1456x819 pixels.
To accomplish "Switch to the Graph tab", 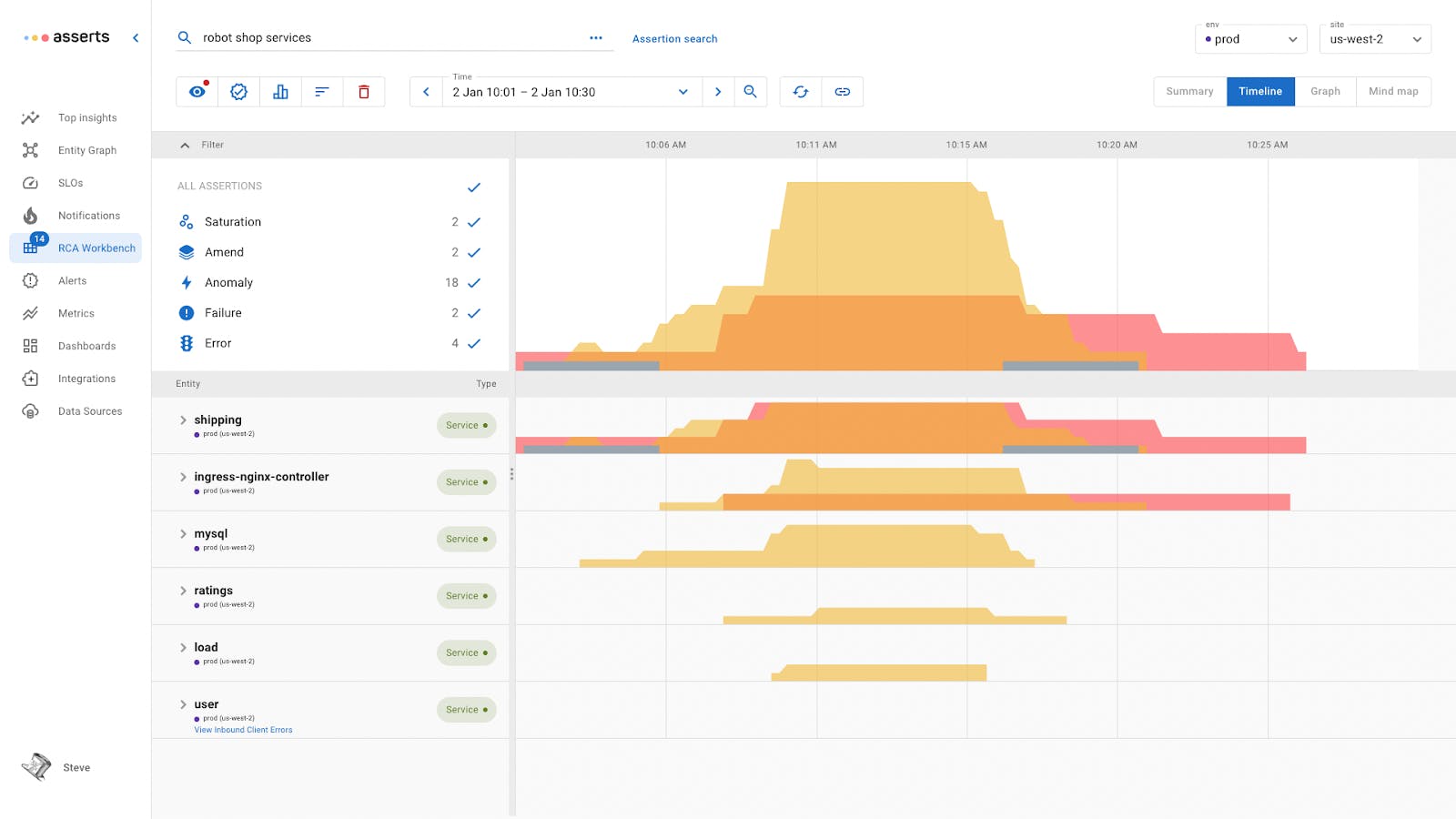I will [x=1325, y=92].
